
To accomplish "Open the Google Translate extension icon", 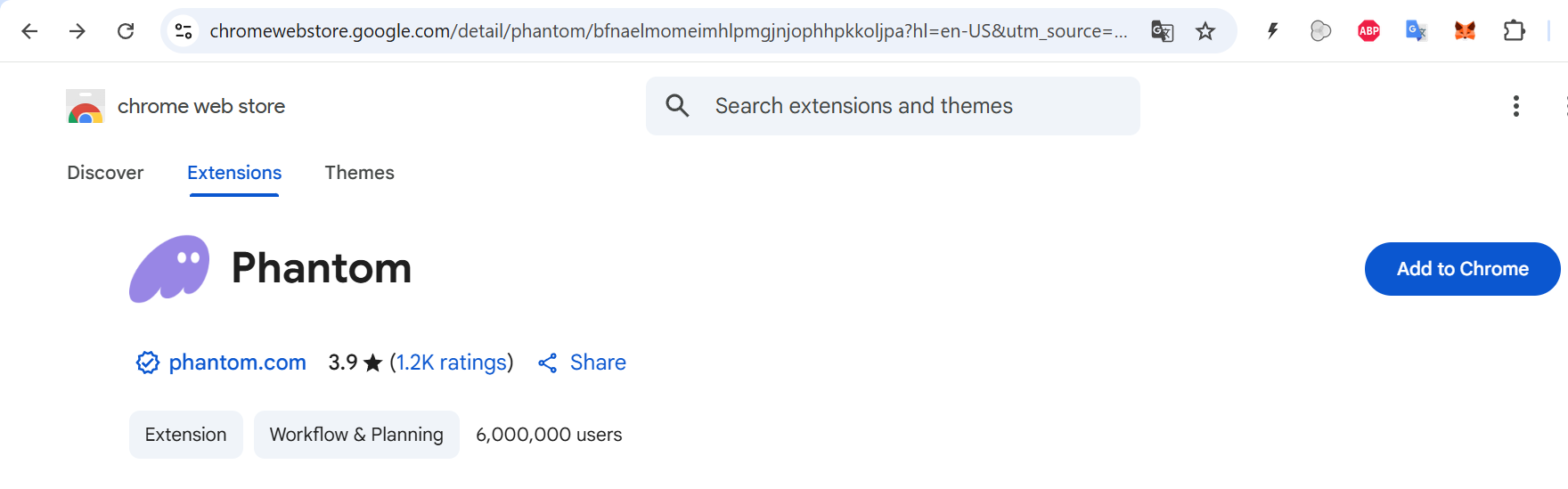I will click(x=1417, y=31).
